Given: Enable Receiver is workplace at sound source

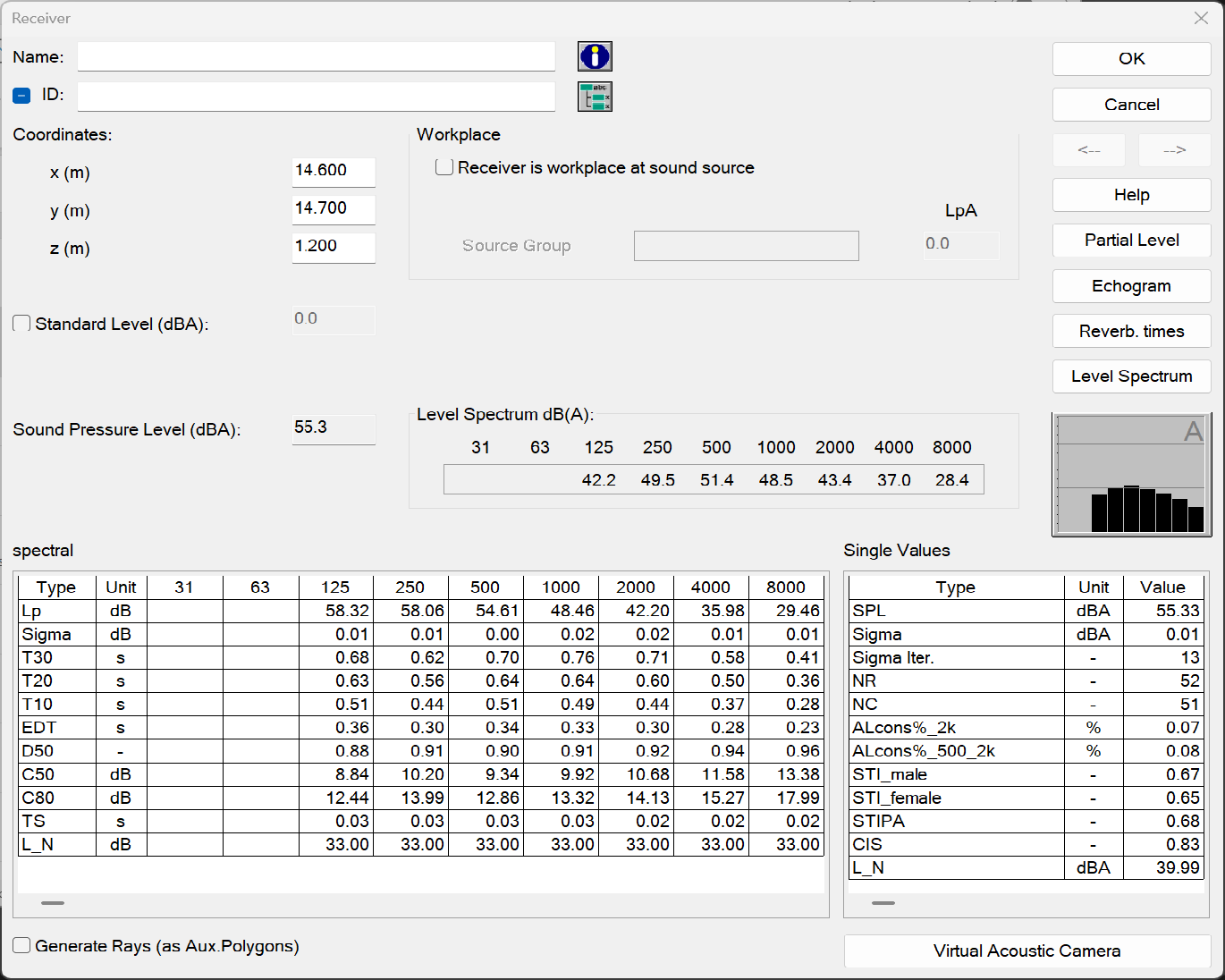Looking at the screenshot, I should 444,167.
